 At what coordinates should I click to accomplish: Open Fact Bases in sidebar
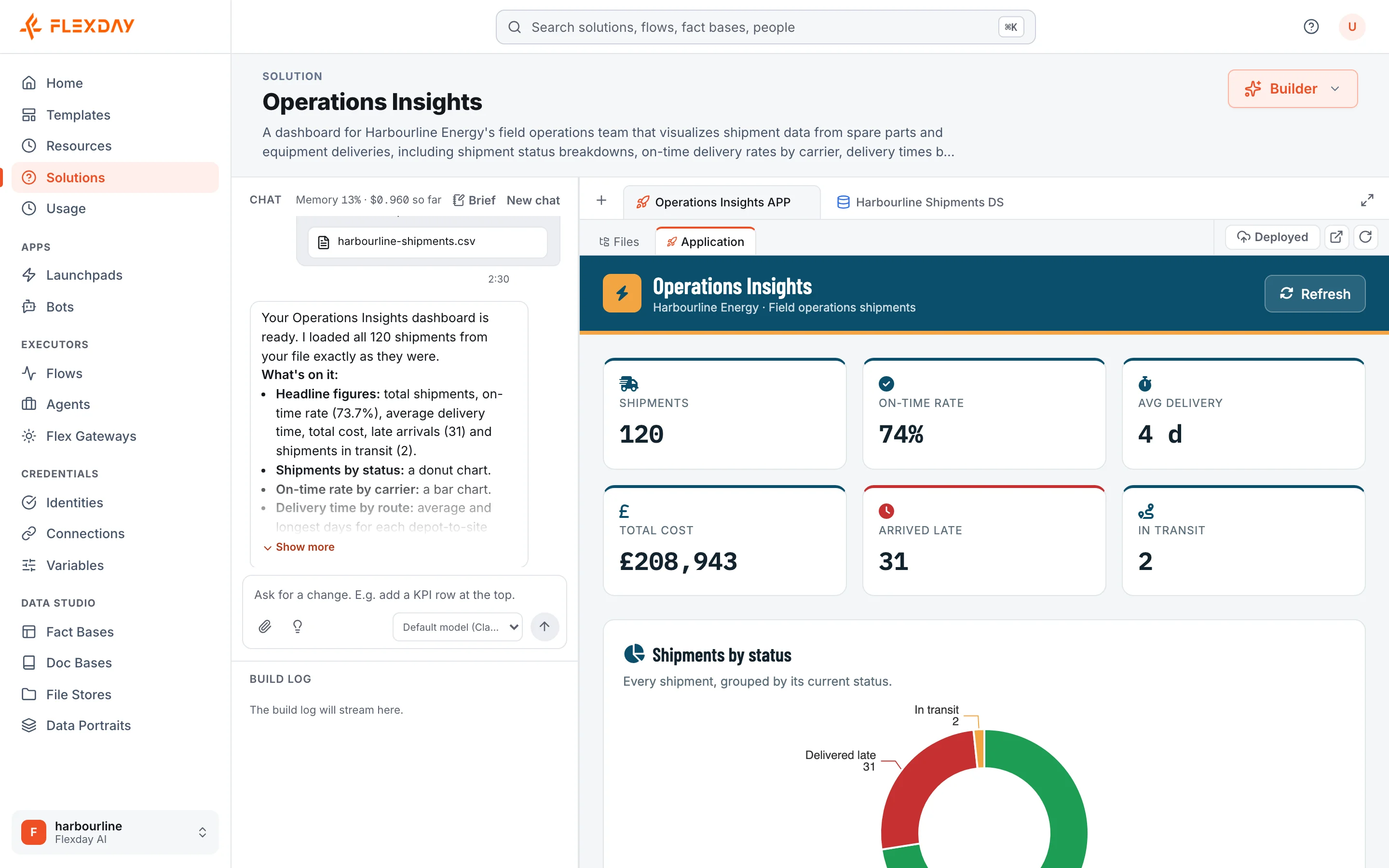(115, 632)
